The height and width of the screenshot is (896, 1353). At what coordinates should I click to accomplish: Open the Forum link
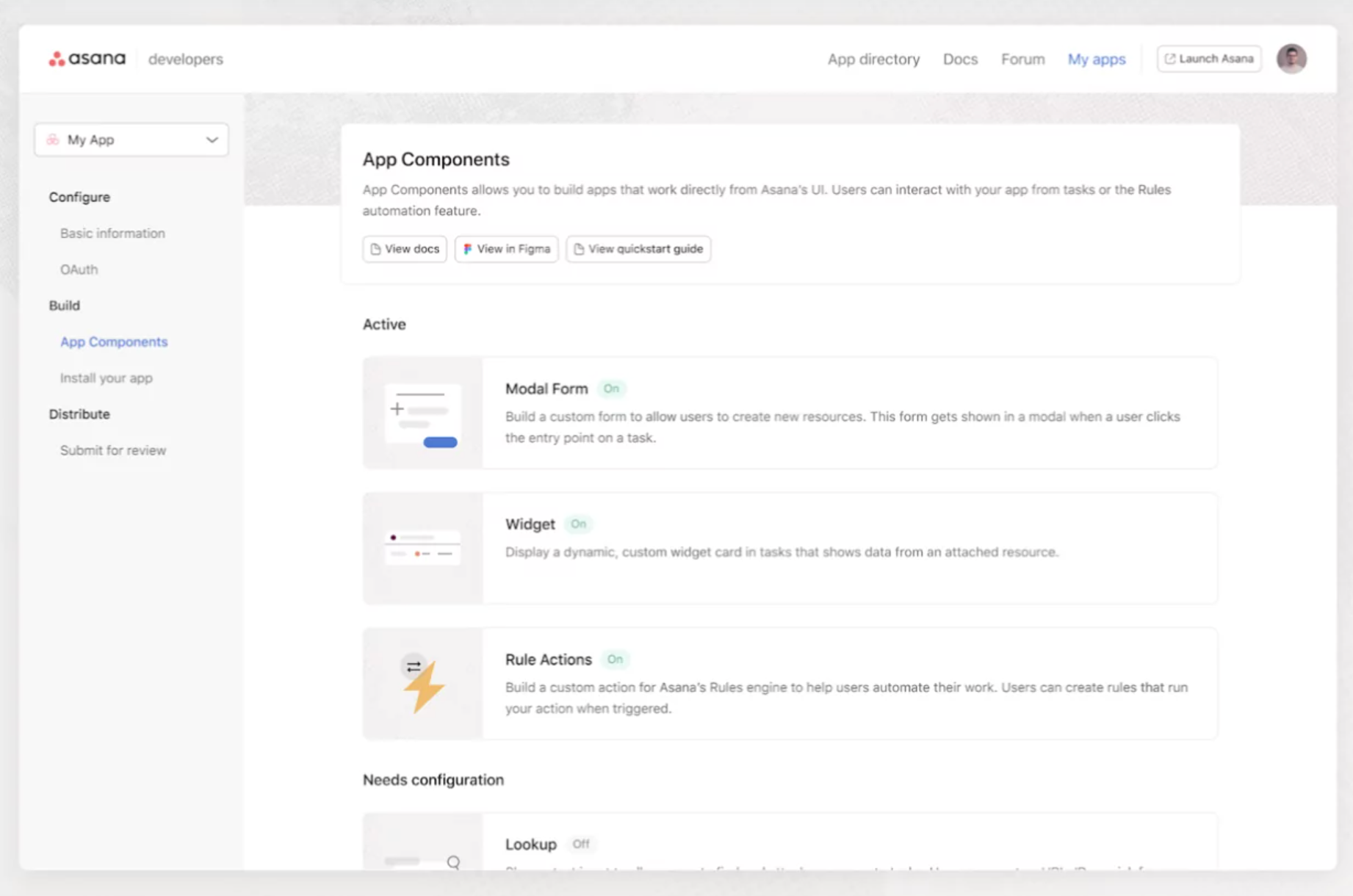click(x=1022, y=59)
